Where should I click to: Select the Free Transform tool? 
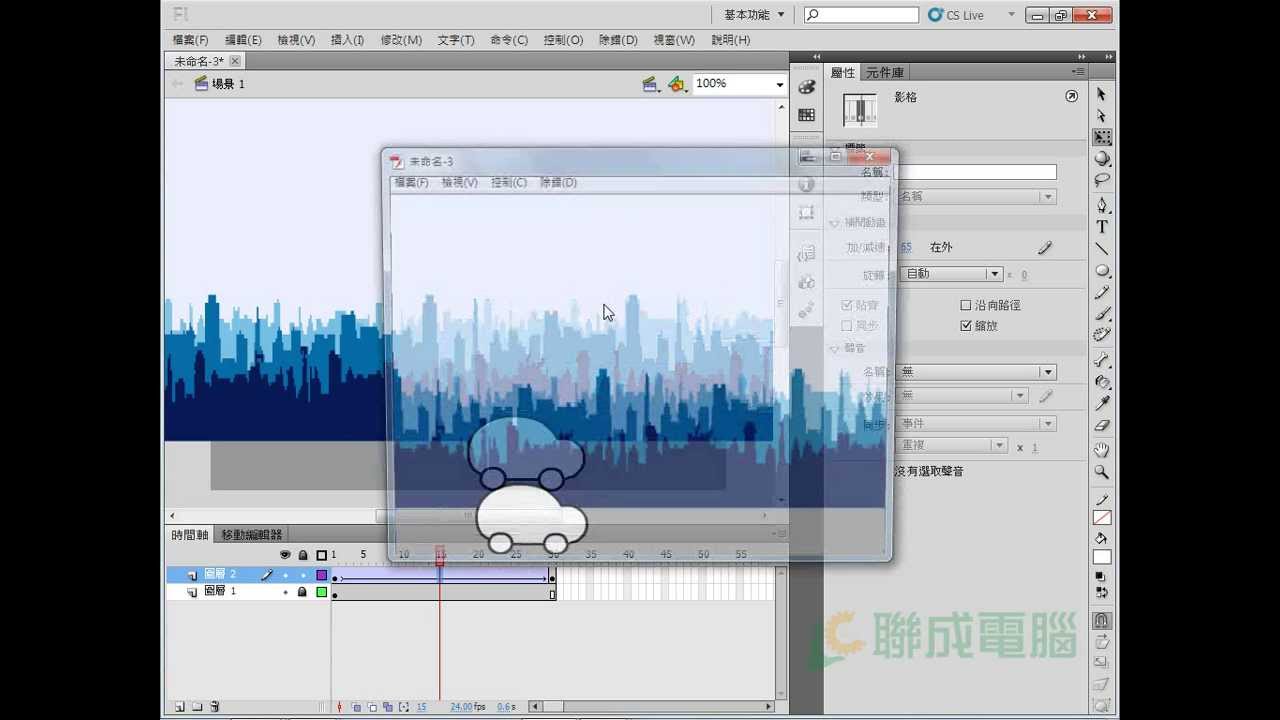pos(1101,137)
